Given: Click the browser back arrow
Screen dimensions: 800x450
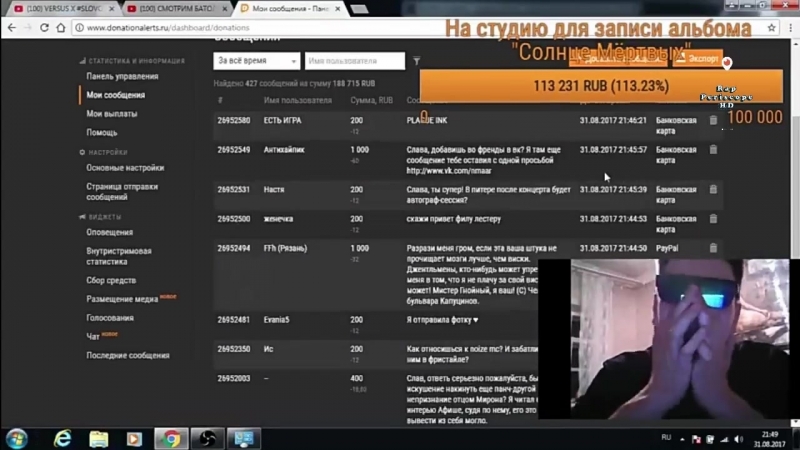Looking at the screenshot, I should point(12,28).
